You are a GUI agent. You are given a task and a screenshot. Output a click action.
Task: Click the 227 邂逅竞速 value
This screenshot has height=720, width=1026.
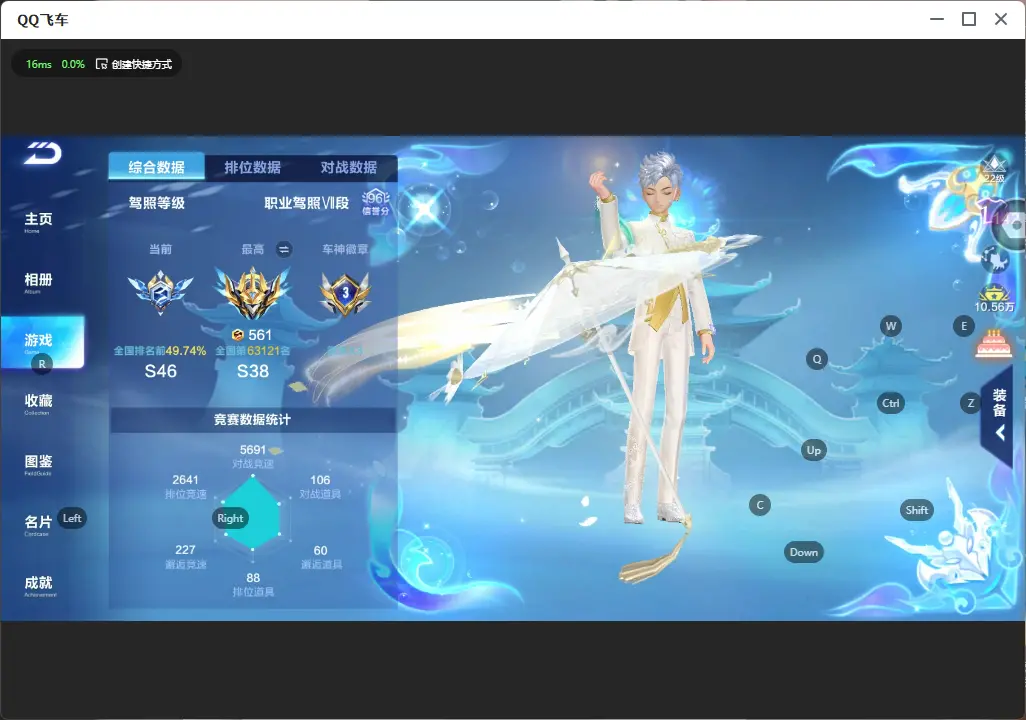tap(185, 550)
